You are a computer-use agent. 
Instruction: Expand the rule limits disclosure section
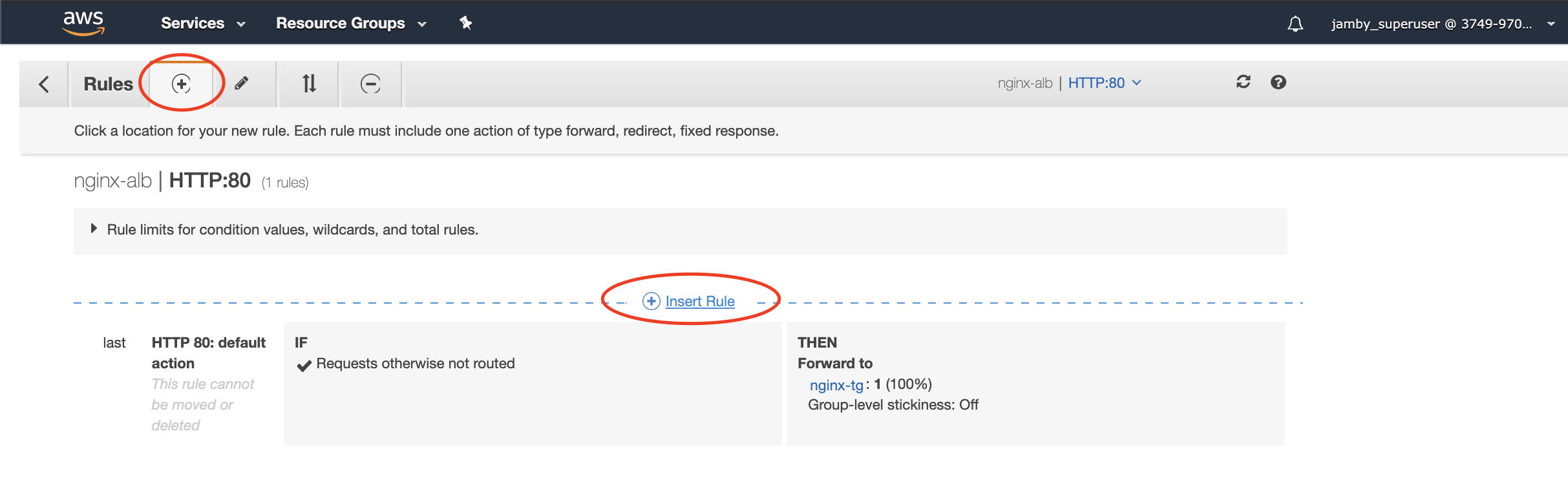coord(94,229)
